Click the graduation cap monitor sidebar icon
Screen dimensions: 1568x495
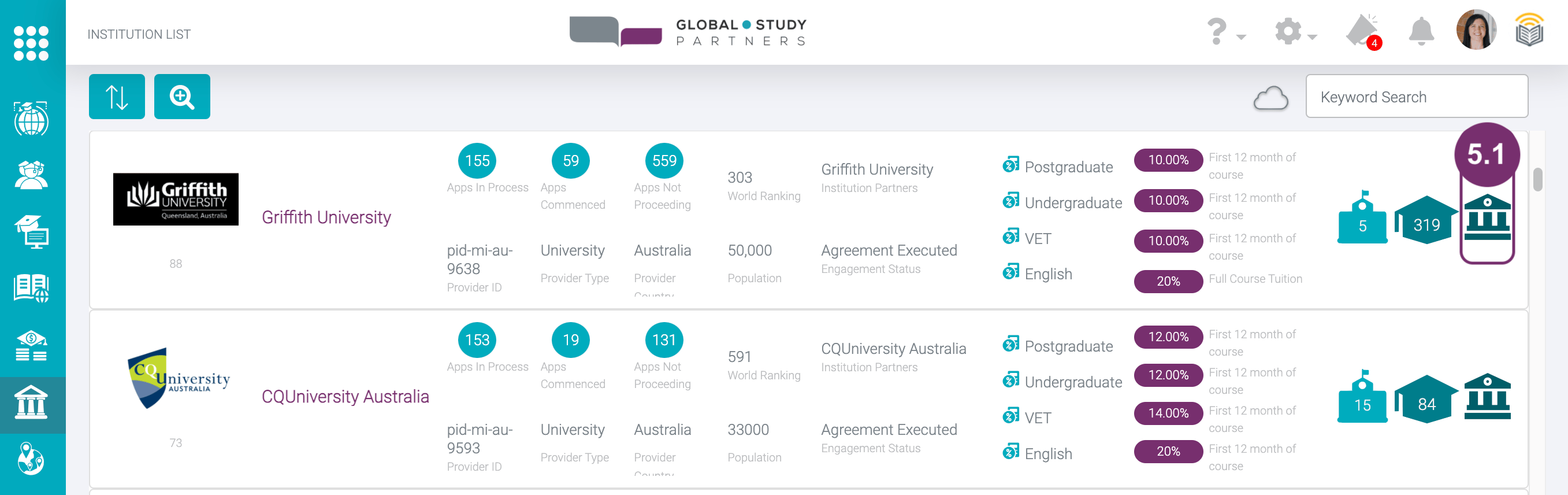[x=32, y=232]
